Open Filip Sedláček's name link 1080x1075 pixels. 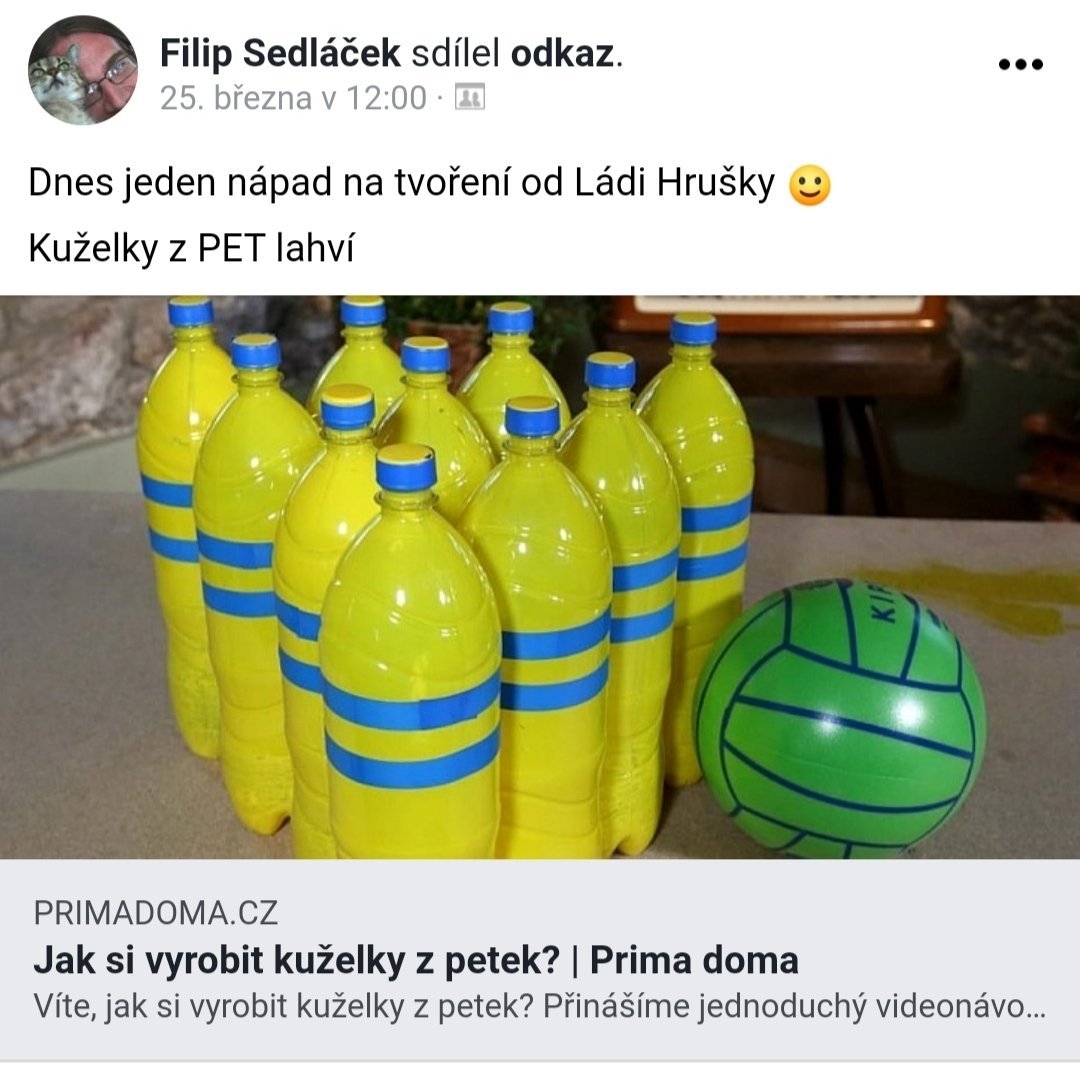(x=280, y=53)
